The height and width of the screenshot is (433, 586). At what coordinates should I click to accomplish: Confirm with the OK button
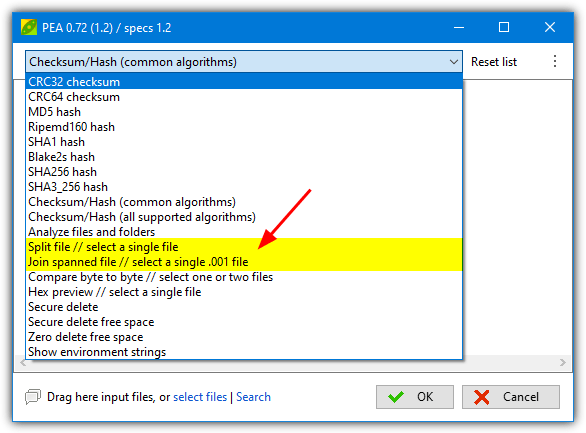click(x=415, y=397)
